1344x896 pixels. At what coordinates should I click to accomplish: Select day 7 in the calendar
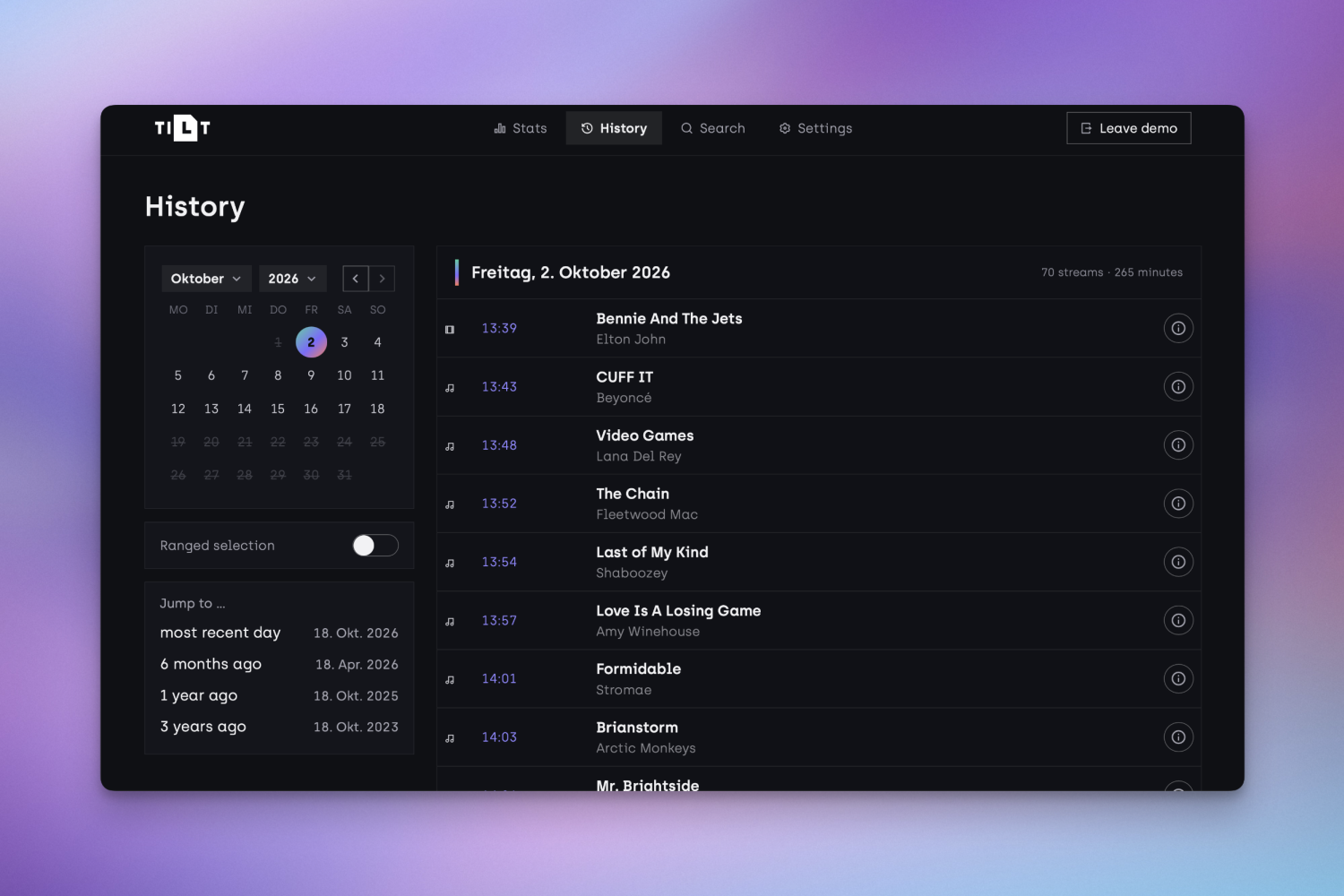point(245,375)
